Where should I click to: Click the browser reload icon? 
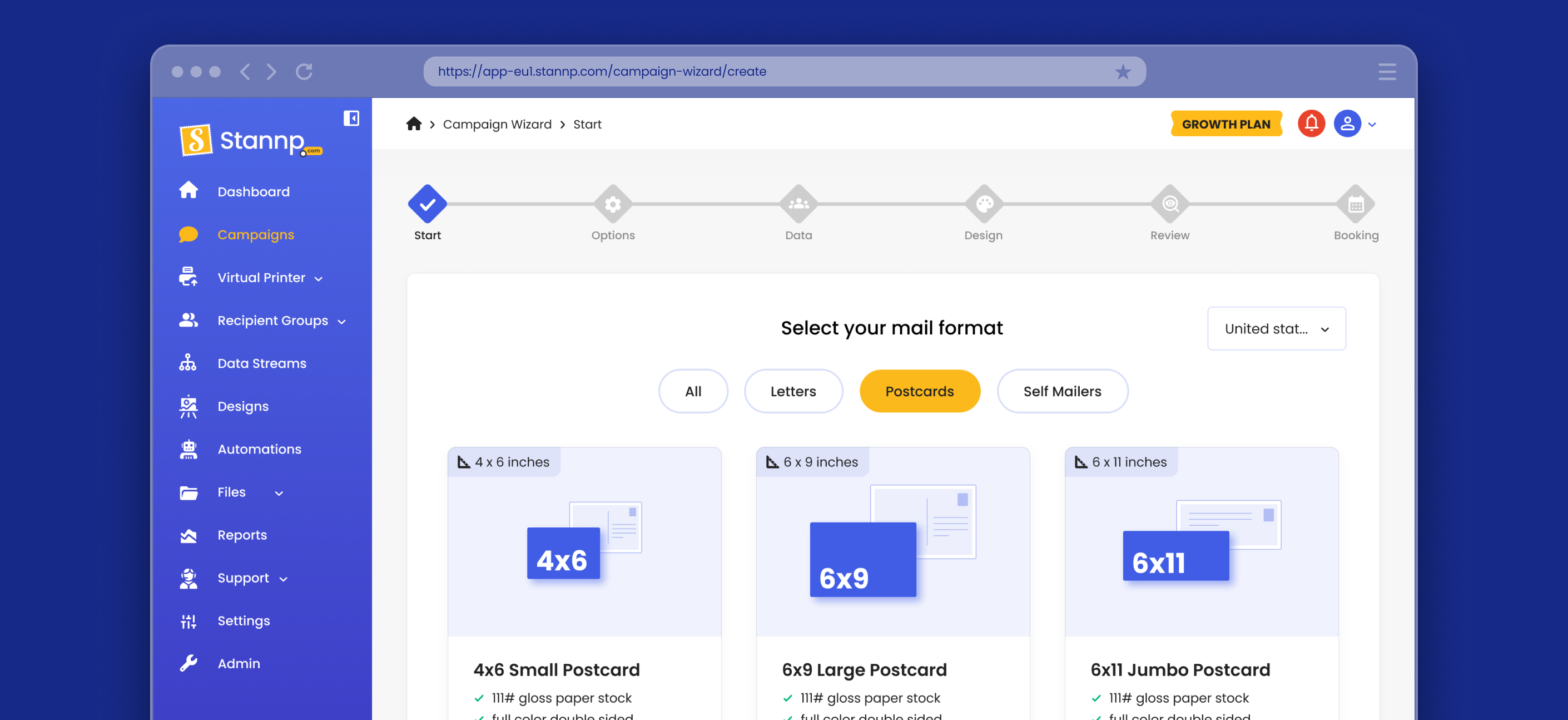(304, 72)
